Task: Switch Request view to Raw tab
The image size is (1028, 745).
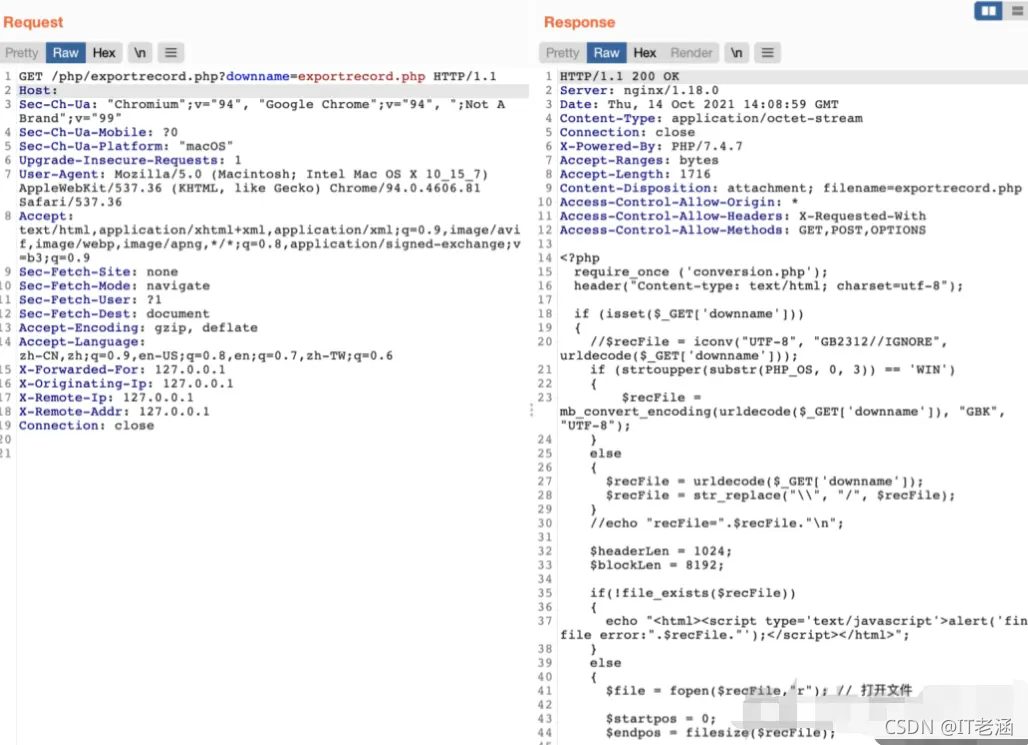Action: pos(66,52)
